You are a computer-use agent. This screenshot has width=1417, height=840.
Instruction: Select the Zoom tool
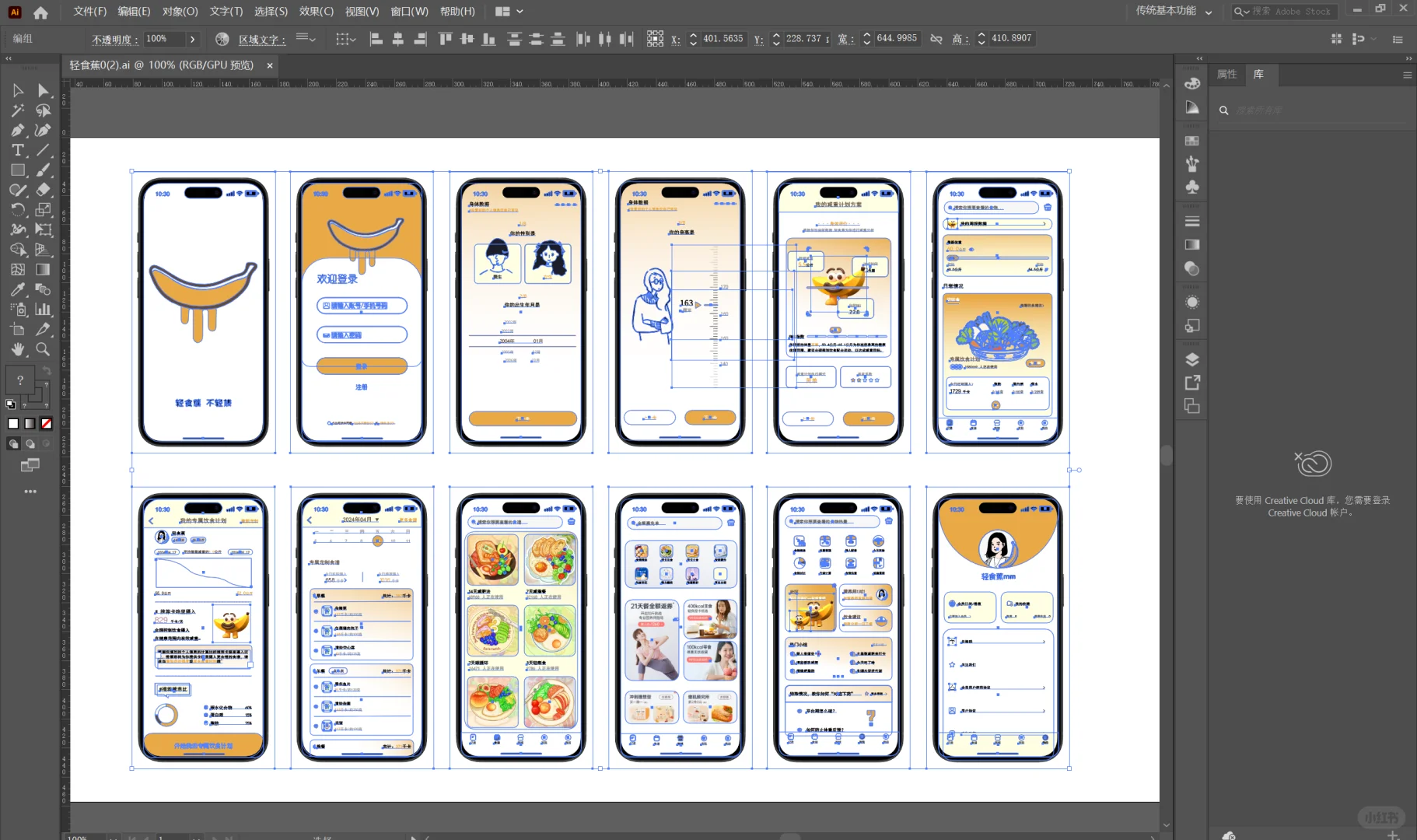pos(44,349)
